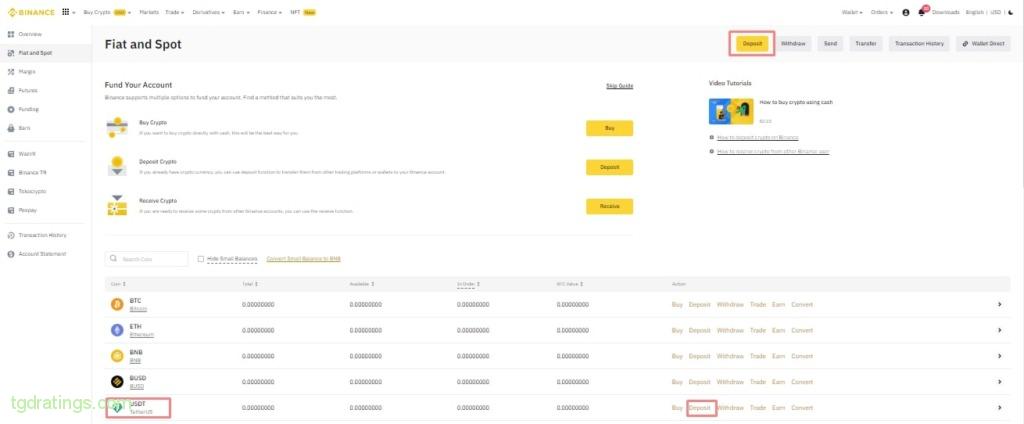The image size is (1024, 424).
Task: Click the USDT coin icon
Action: (x=117, y=408)
